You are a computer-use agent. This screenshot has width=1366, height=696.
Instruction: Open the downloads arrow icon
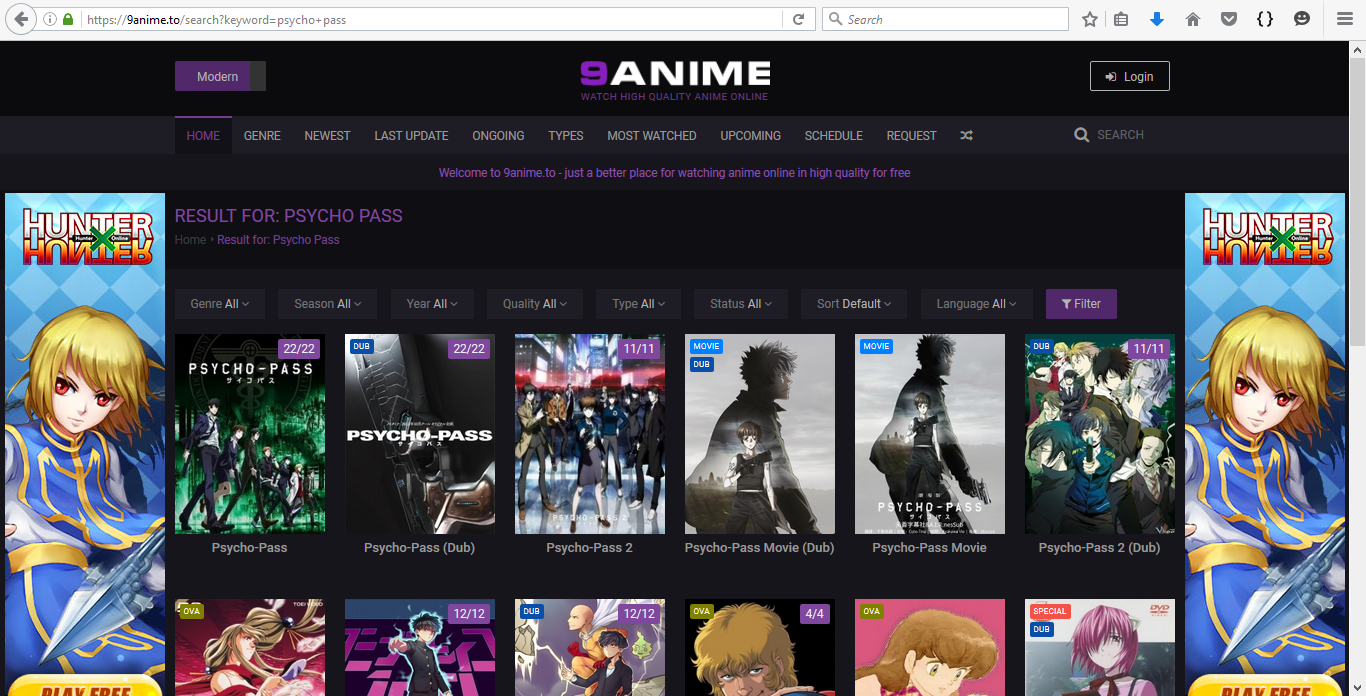(x=1157, y=19)
